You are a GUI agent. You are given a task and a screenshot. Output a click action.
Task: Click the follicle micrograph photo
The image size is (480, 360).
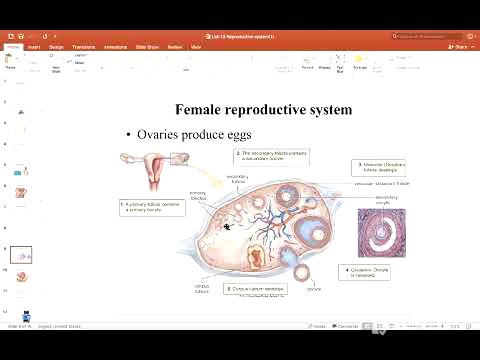click(382, 233)
